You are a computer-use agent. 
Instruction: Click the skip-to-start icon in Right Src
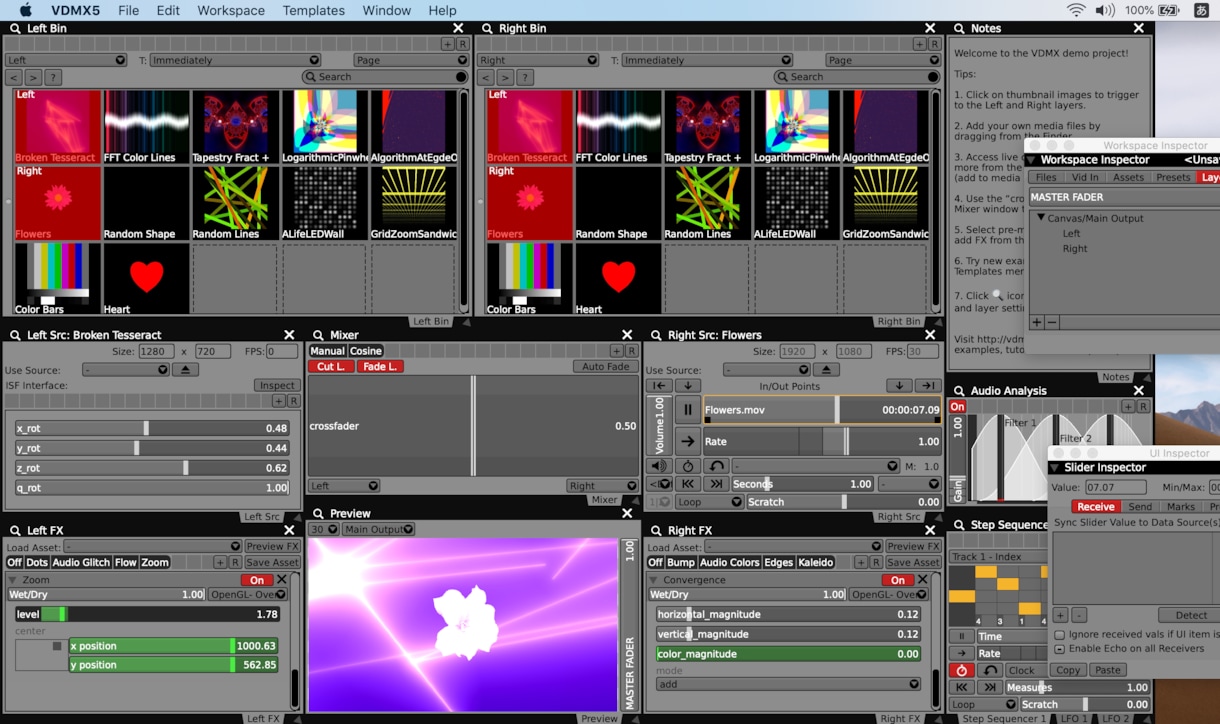(687, 484)
